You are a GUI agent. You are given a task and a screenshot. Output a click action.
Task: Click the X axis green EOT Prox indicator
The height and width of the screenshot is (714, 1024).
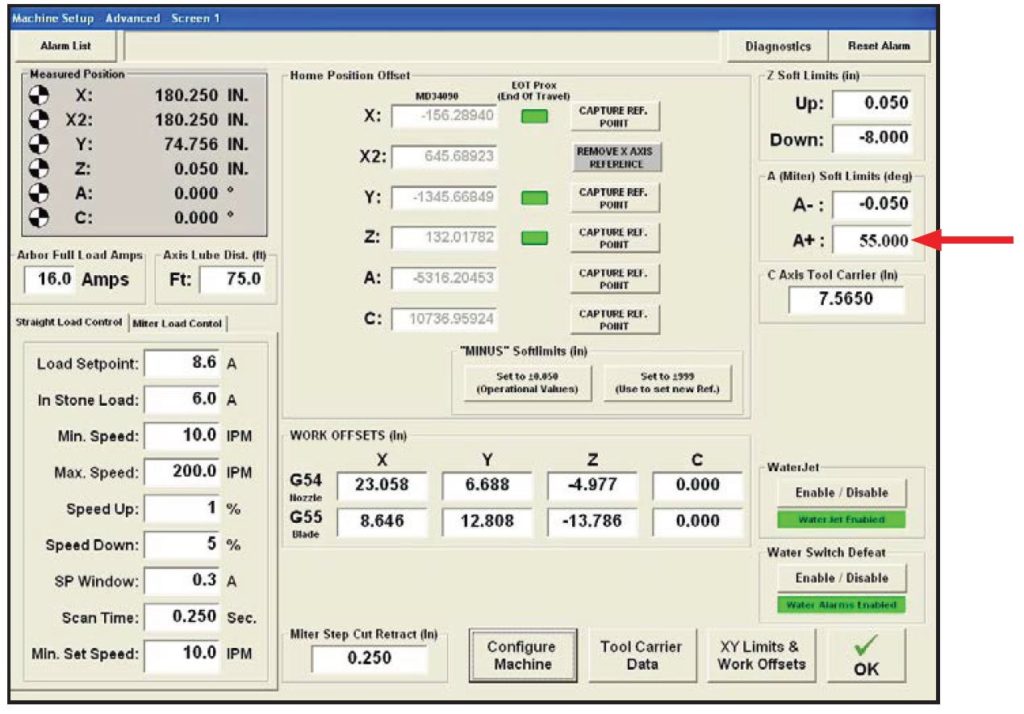tap(534, 116)
